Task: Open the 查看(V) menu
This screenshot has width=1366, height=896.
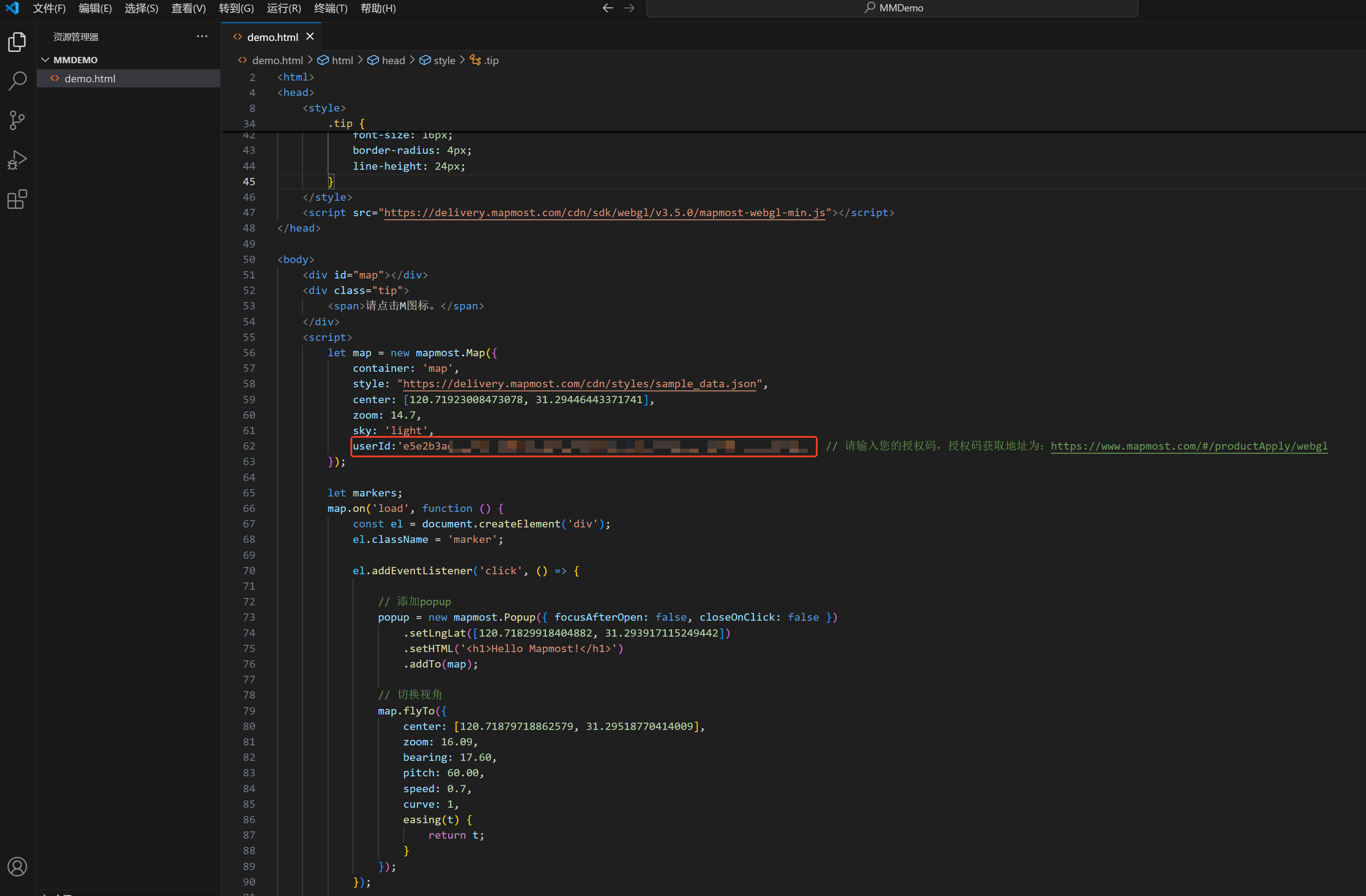Action: (x=188, y=8)
